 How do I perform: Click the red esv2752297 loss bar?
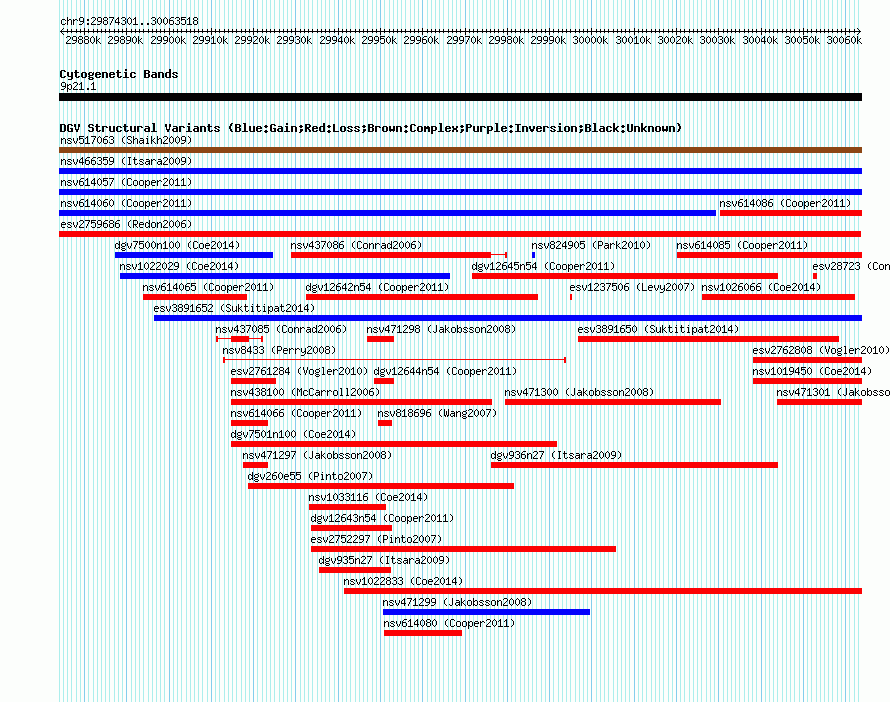[x=463, y=549]
